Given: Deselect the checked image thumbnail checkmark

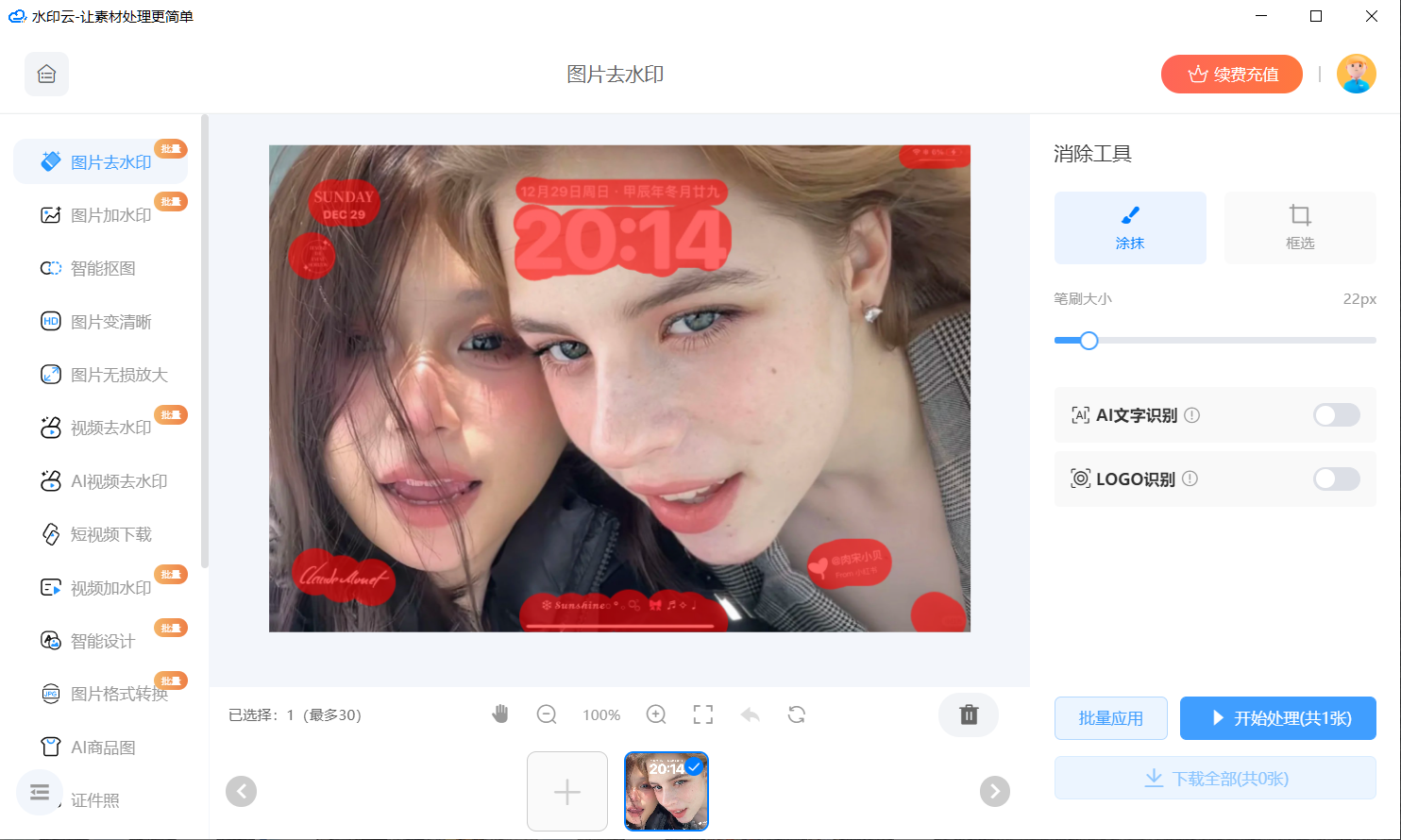Looking at the screenshot, I should 694,766.
